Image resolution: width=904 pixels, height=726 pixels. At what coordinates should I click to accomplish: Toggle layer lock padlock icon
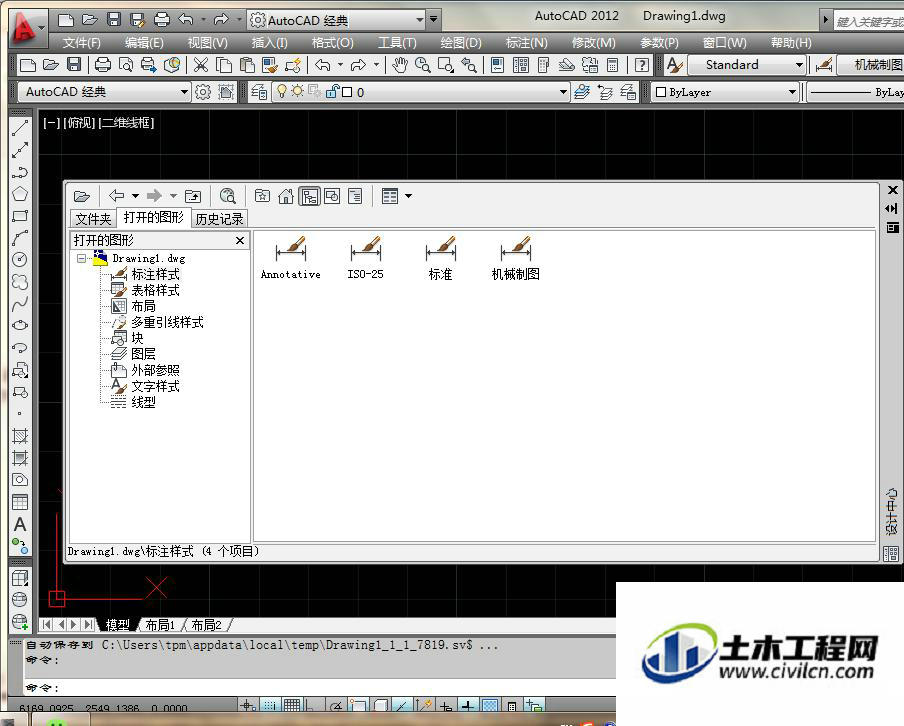pyautogui.click(x=332, y=92)
